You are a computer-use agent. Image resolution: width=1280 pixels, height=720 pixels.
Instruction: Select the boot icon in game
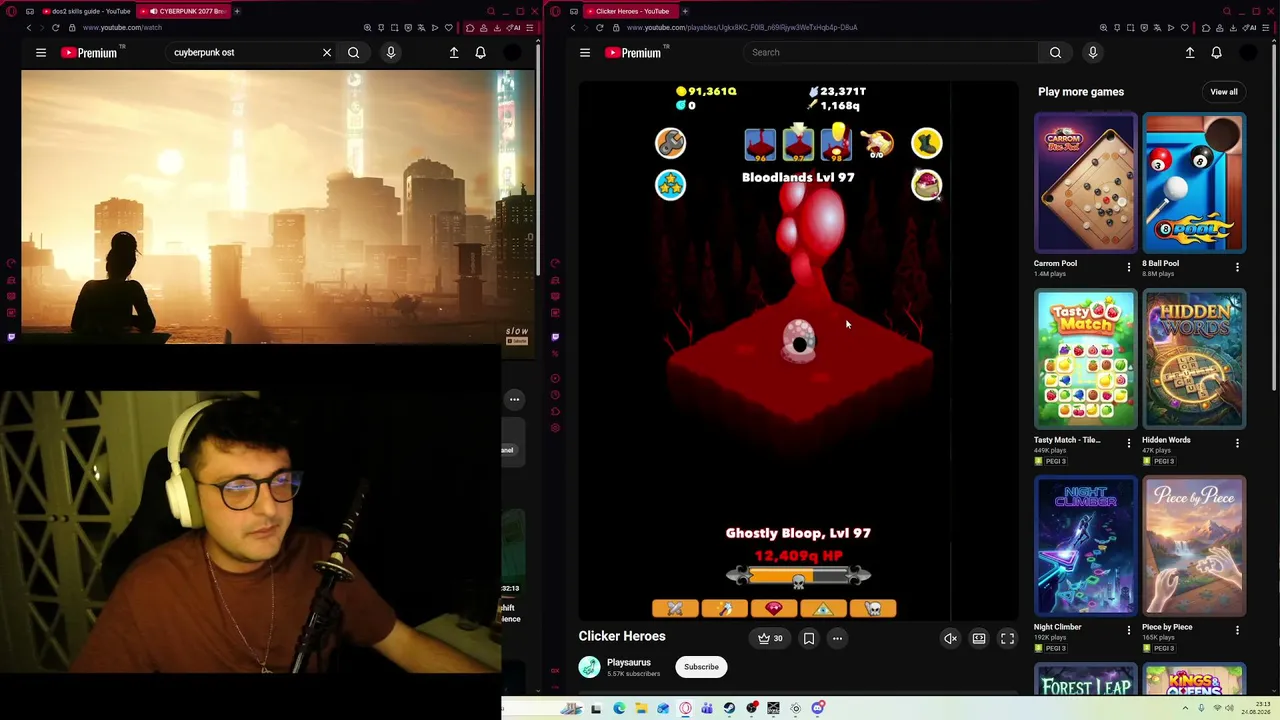926,143
